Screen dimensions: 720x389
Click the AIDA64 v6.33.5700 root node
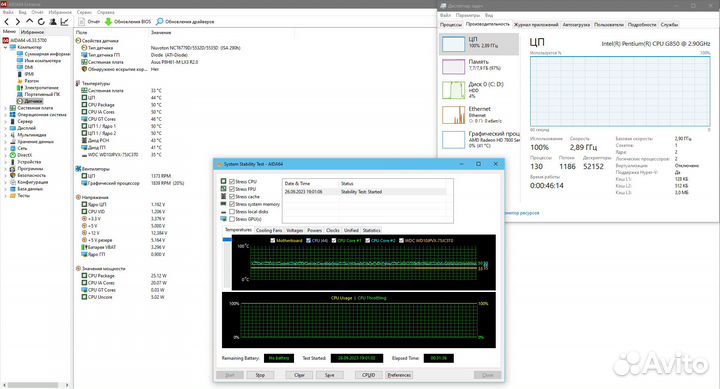[25, 40]
